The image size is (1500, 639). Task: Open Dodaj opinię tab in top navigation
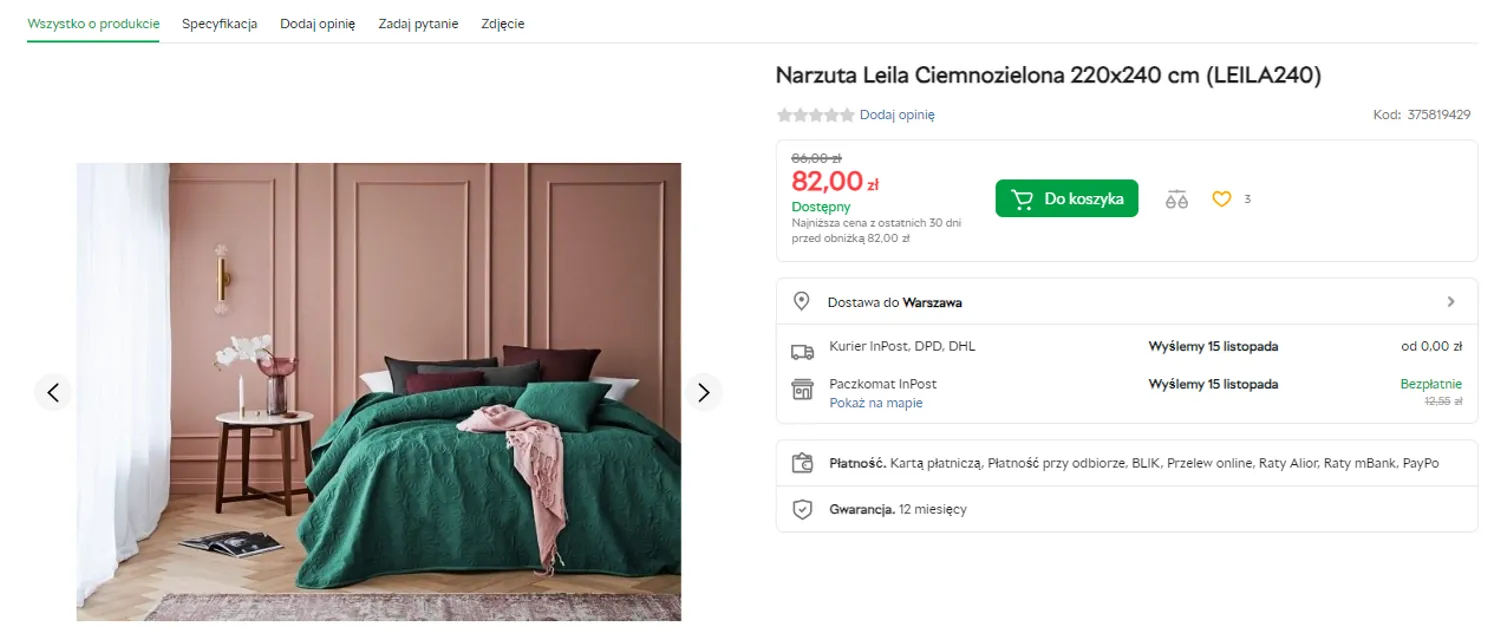pos(317,24)
